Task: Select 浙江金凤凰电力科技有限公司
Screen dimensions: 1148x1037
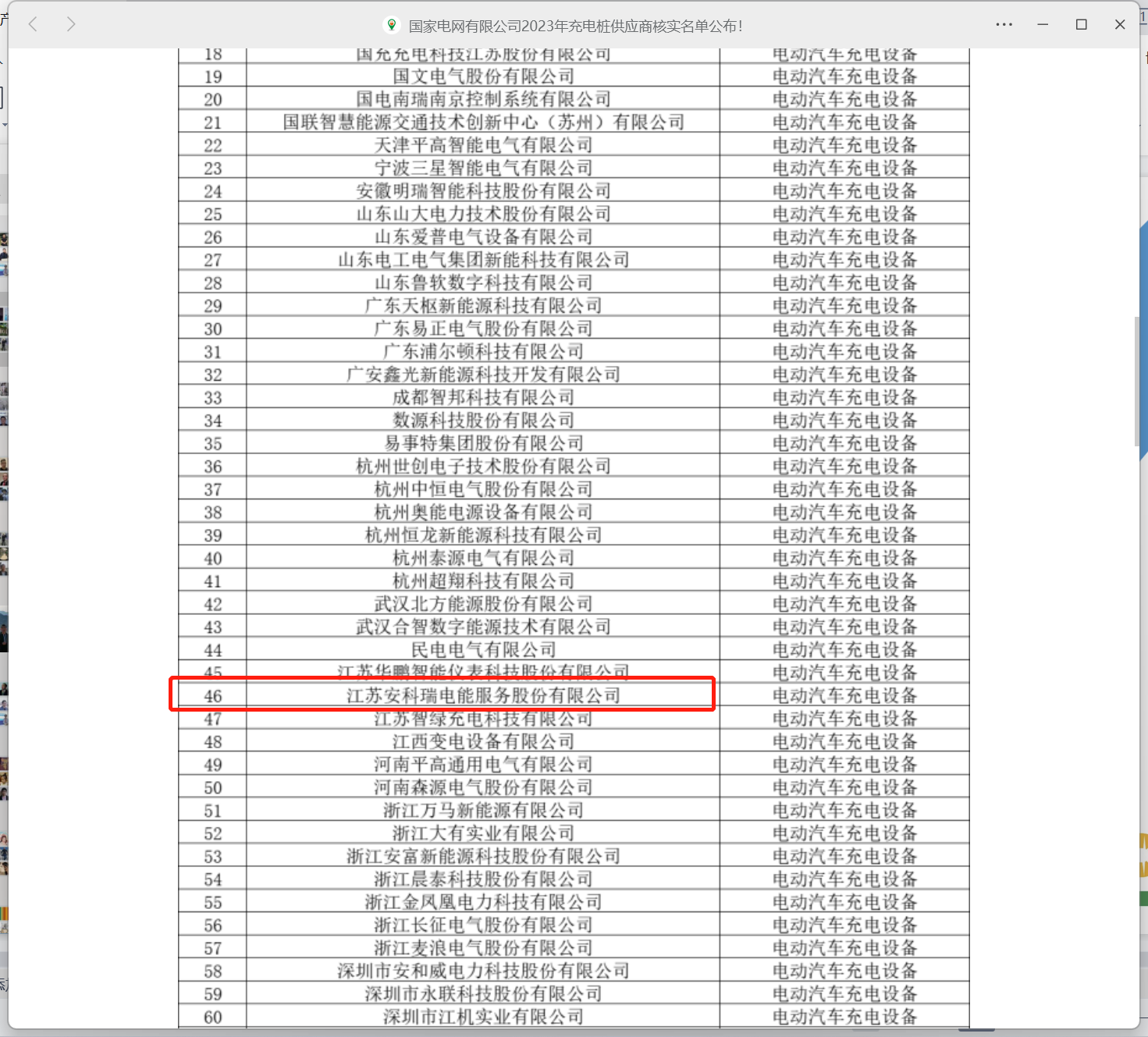Action: coord(484,902)
